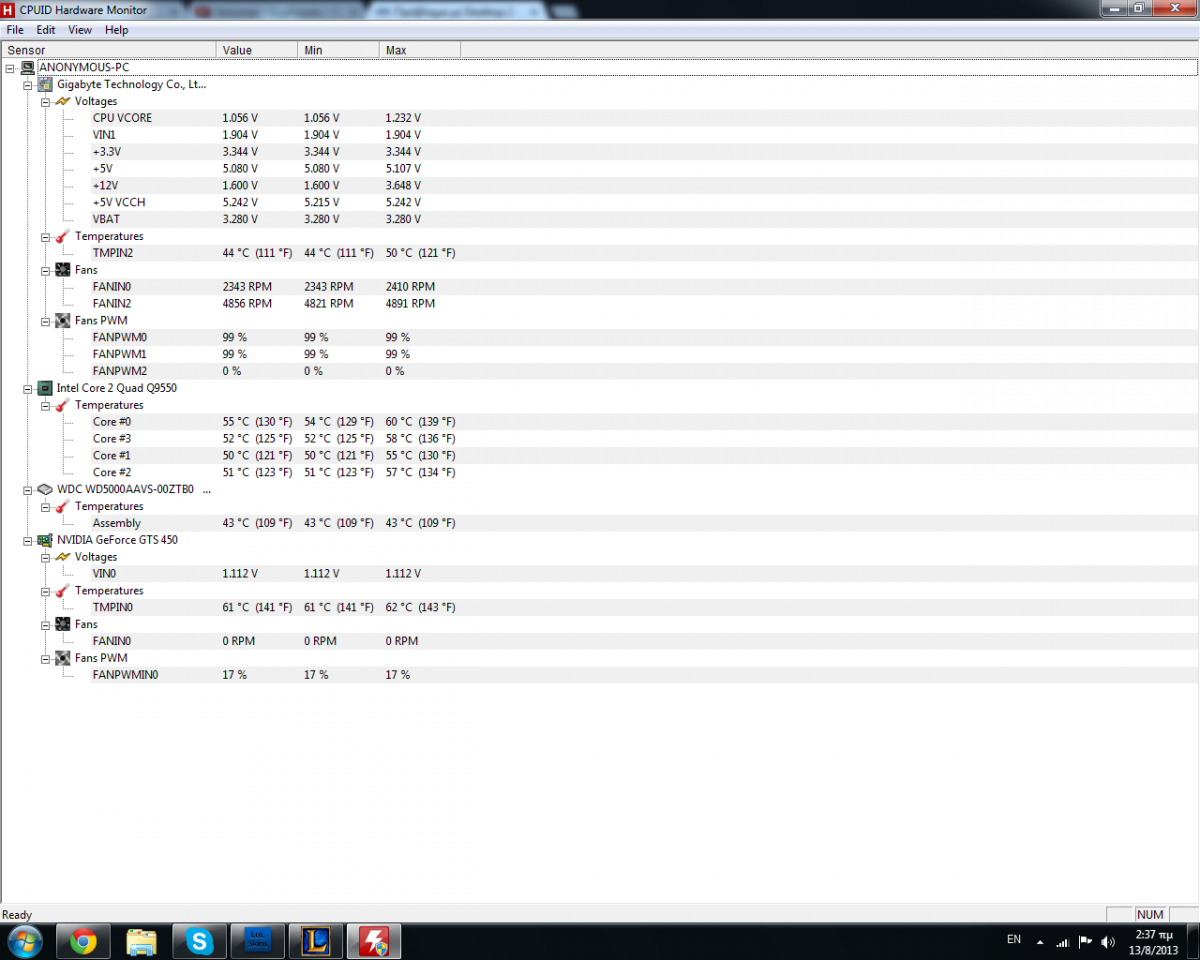Open the View menu
Image resolution: width=1200 pixels, height=960 pixels.
pos(80,30)
